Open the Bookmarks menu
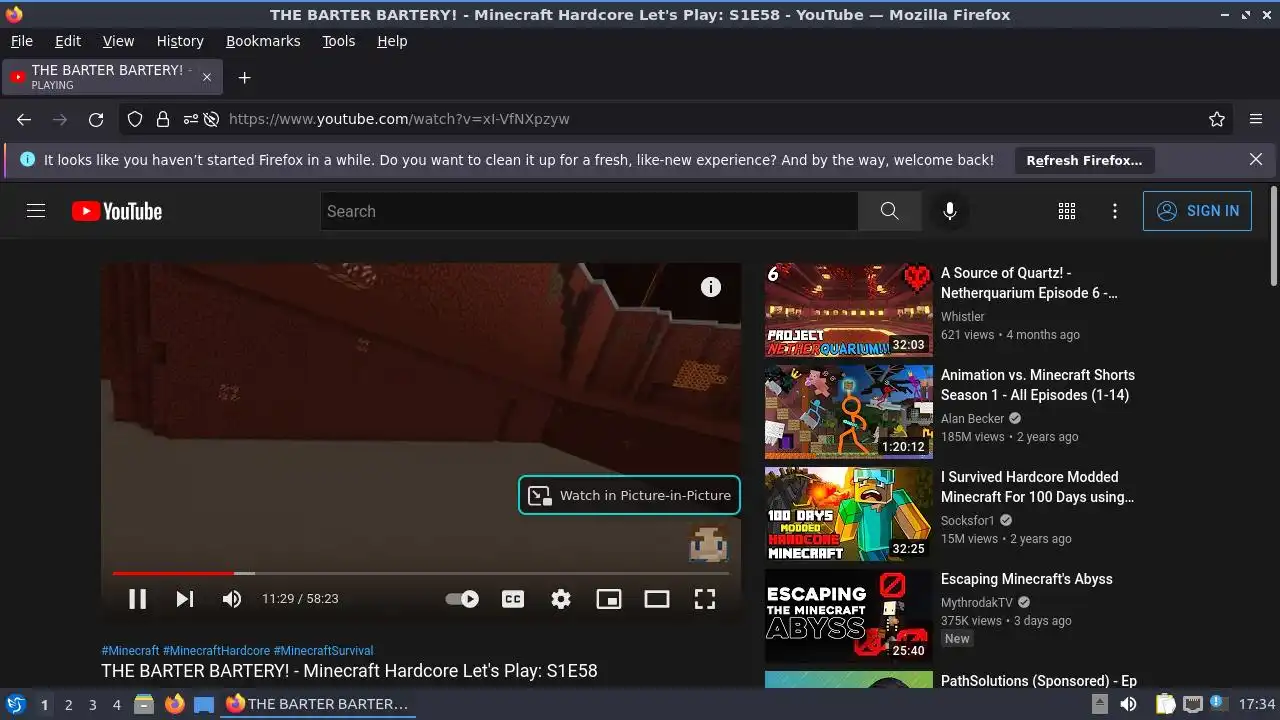The image size is (1280, 720). (x=263, y=41)
